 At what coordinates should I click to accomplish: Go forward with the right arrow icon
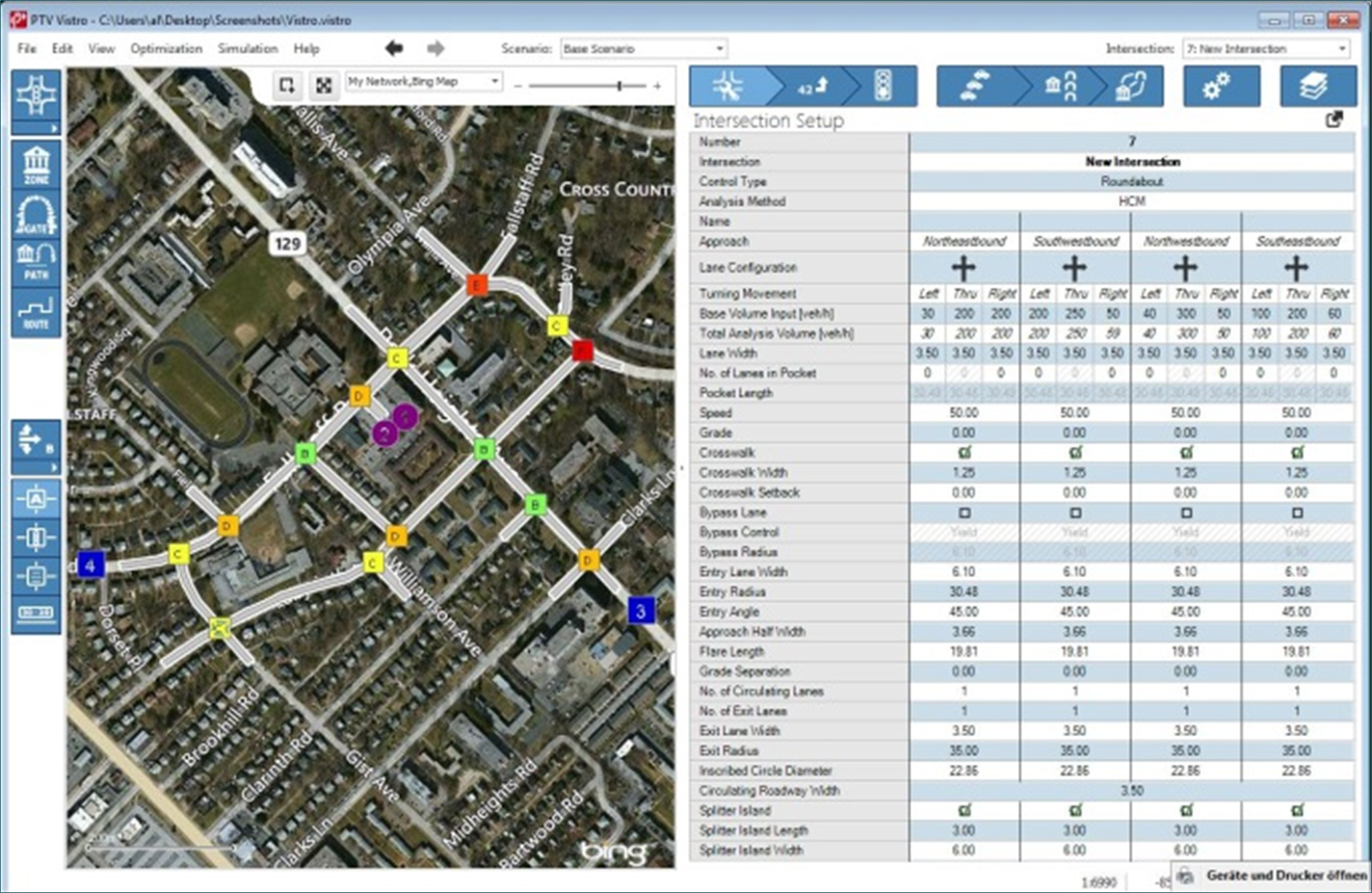pyautogui.click(x=436, y=49)
